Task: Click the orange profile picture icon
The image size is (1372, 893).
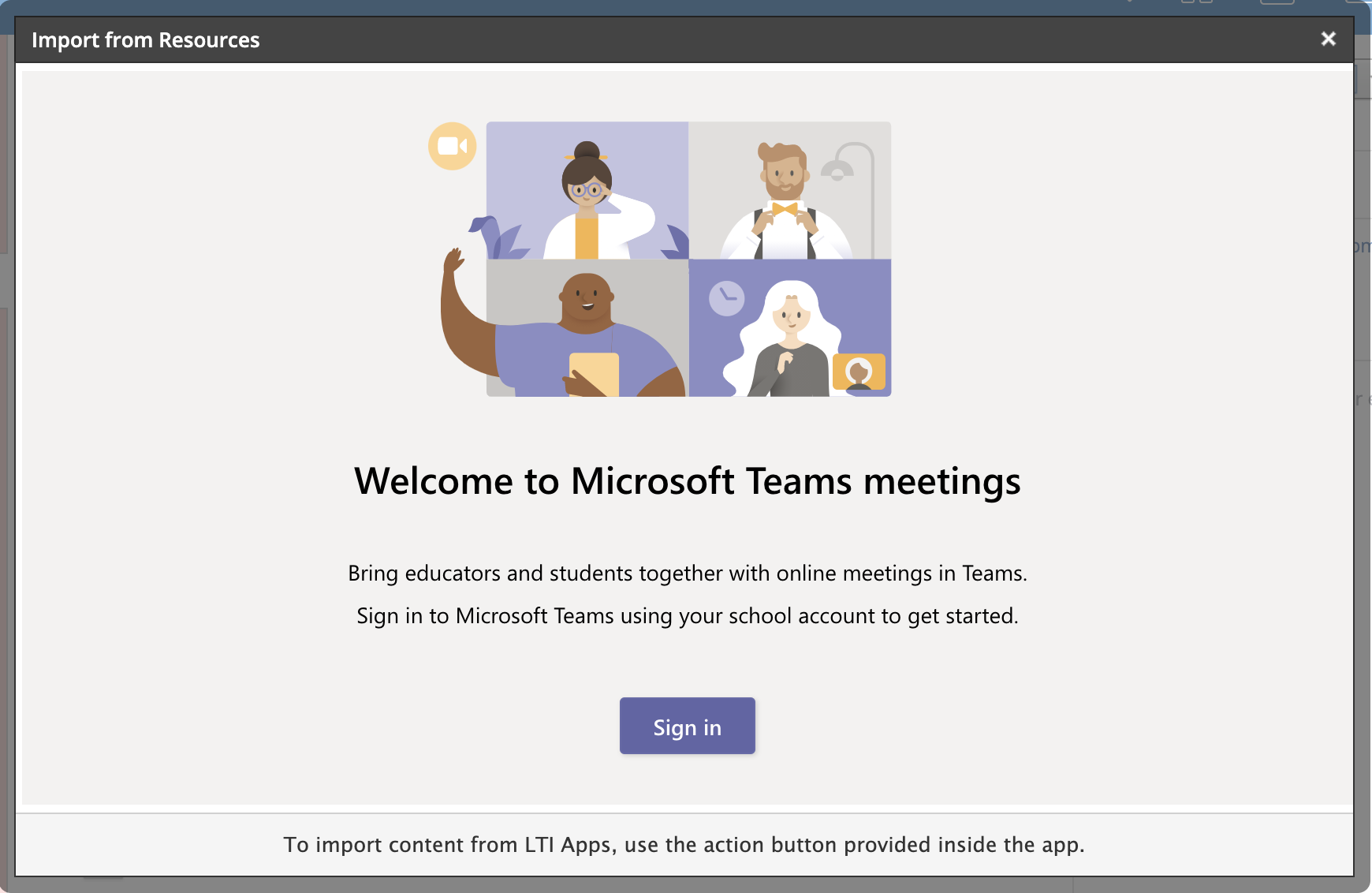Action: pyautogui.click(x=859, y=371)
